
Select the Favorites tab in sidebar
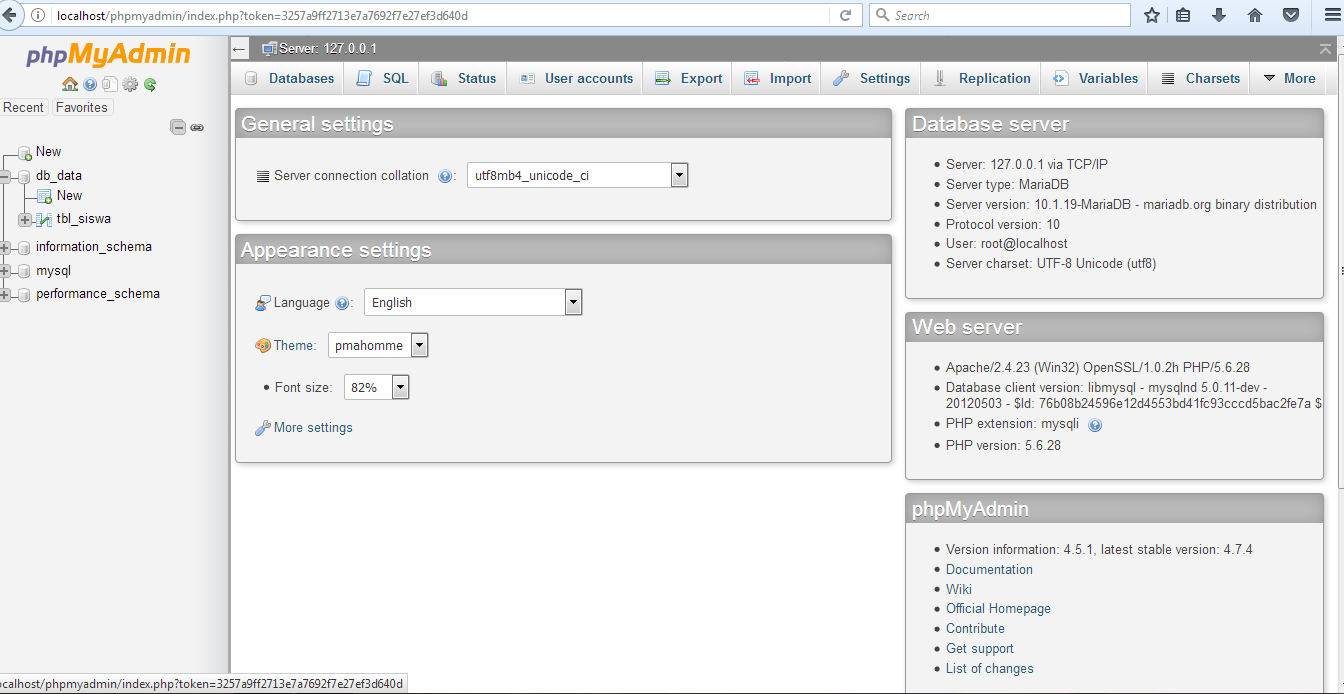[82, 107]
